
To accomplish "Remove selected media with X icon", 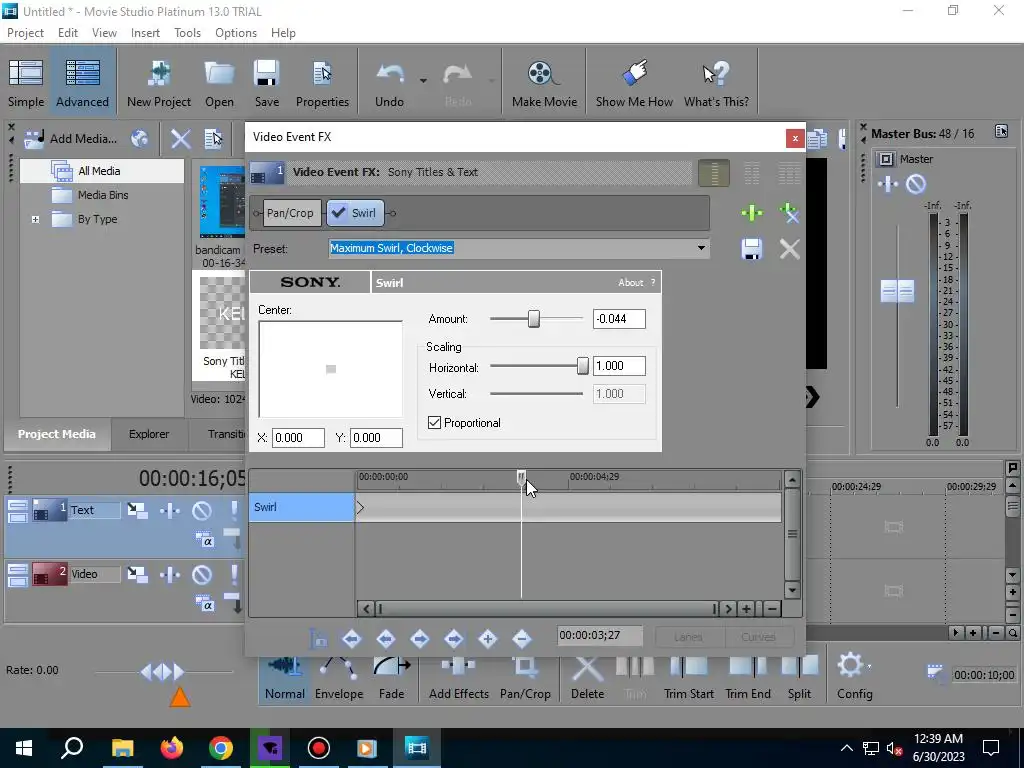I will coord(180,138).
